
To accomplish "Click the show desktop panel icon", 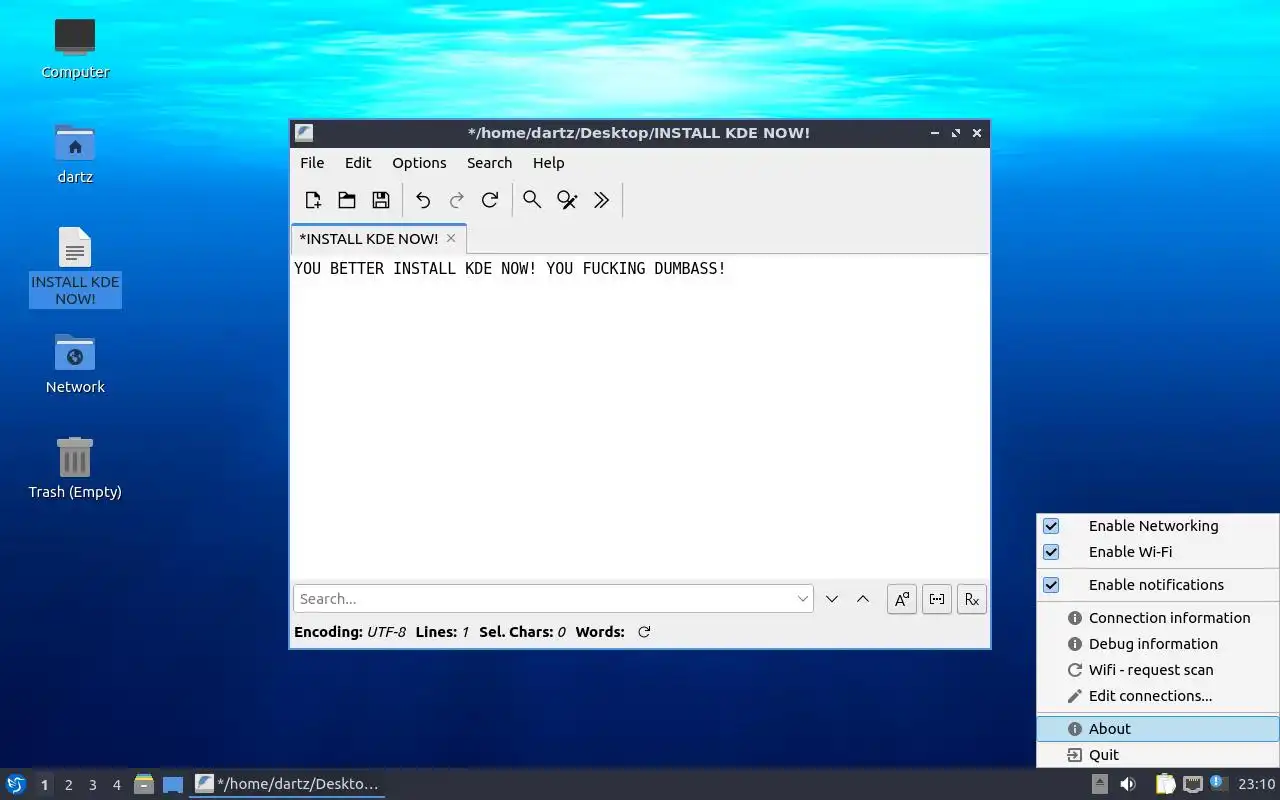I will tap(173, 784).
